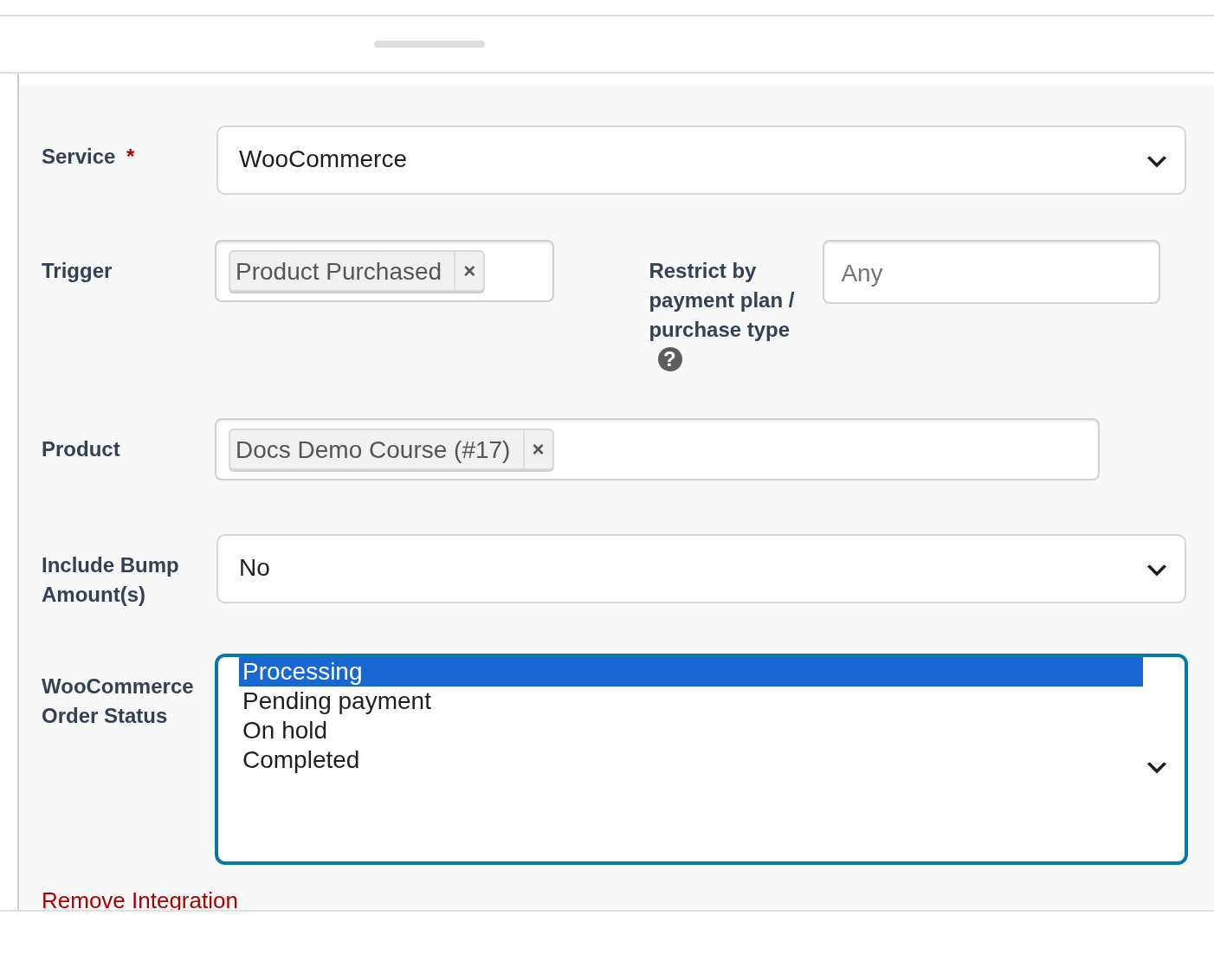1214x980 pixels.
Task: Open help icon for payment plan restriction
Action: [670, 359]
